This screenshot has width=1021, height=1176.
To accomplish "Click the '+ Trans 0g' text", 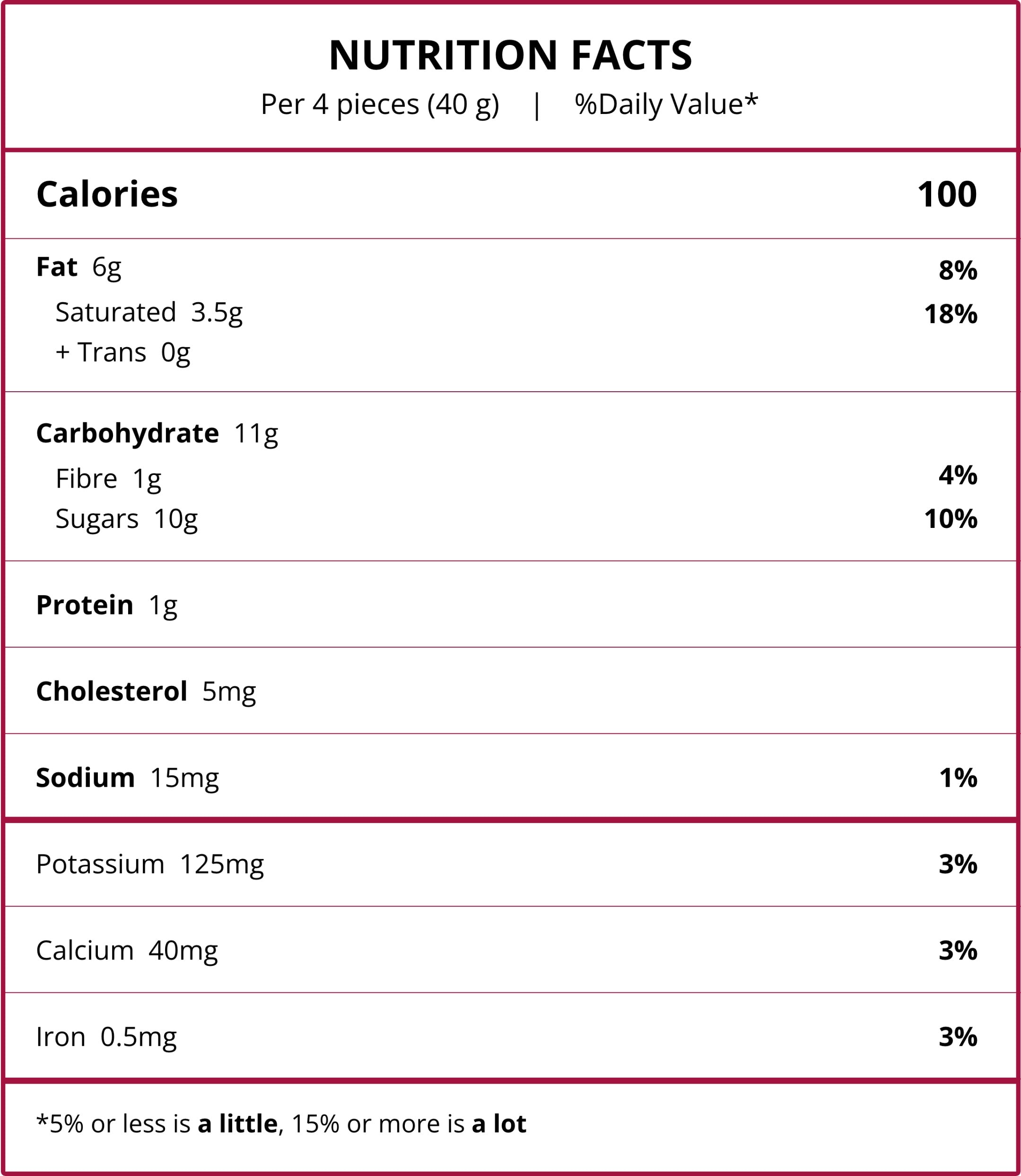I will [x=122, y=352].
